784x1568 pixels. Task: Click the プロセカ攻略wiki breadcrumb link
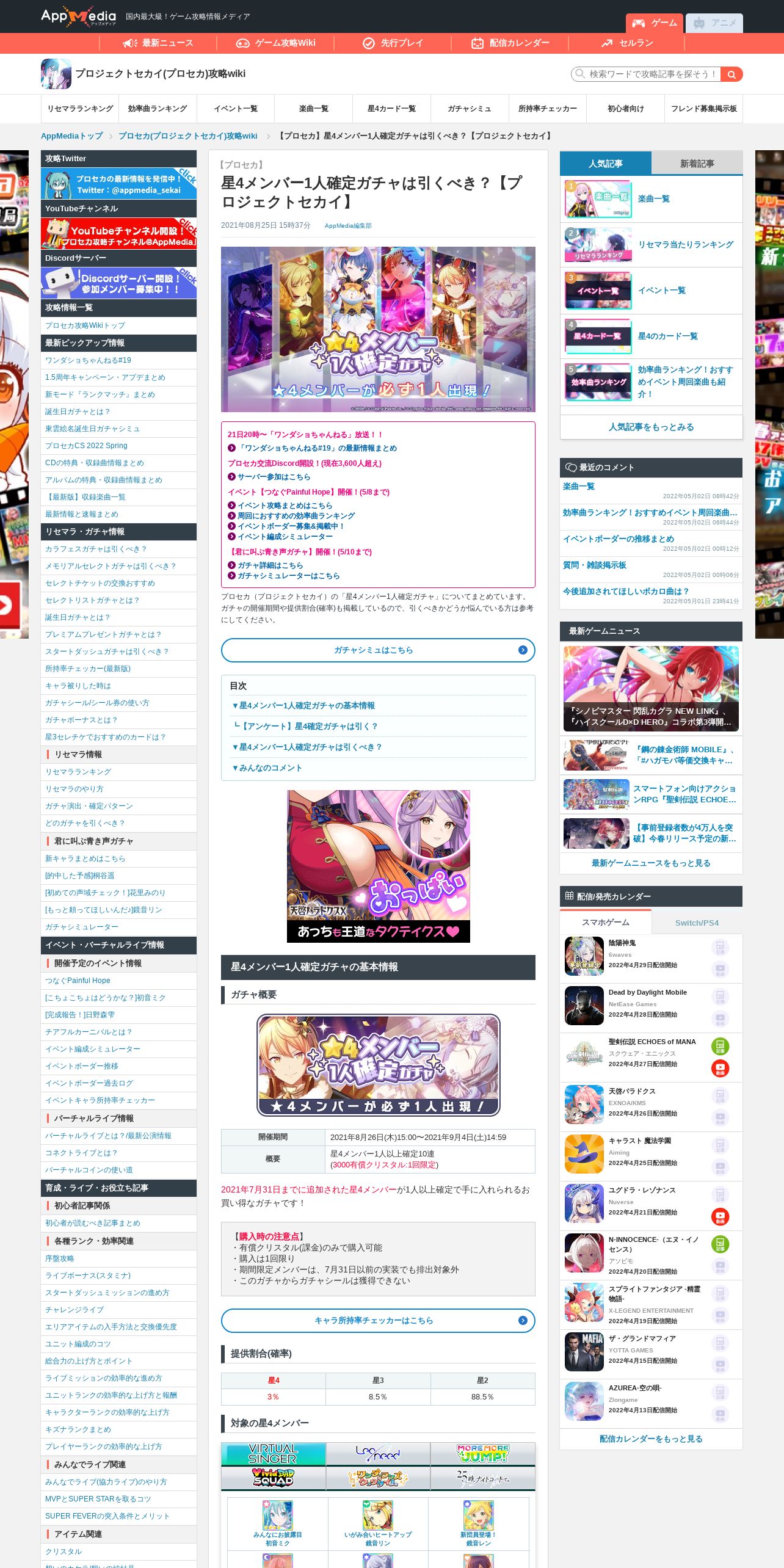point(188,136)
